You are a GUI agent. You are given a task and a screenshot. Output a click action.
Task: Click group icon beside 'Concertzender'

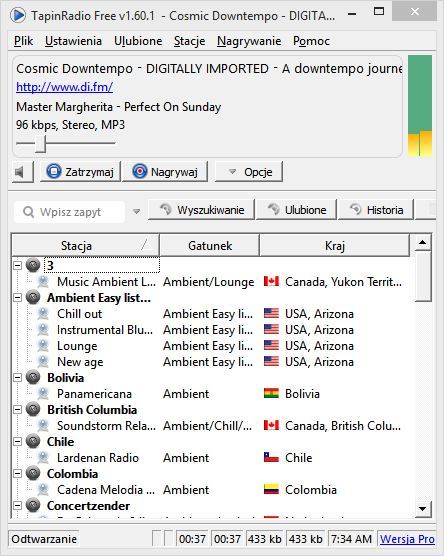33,505
